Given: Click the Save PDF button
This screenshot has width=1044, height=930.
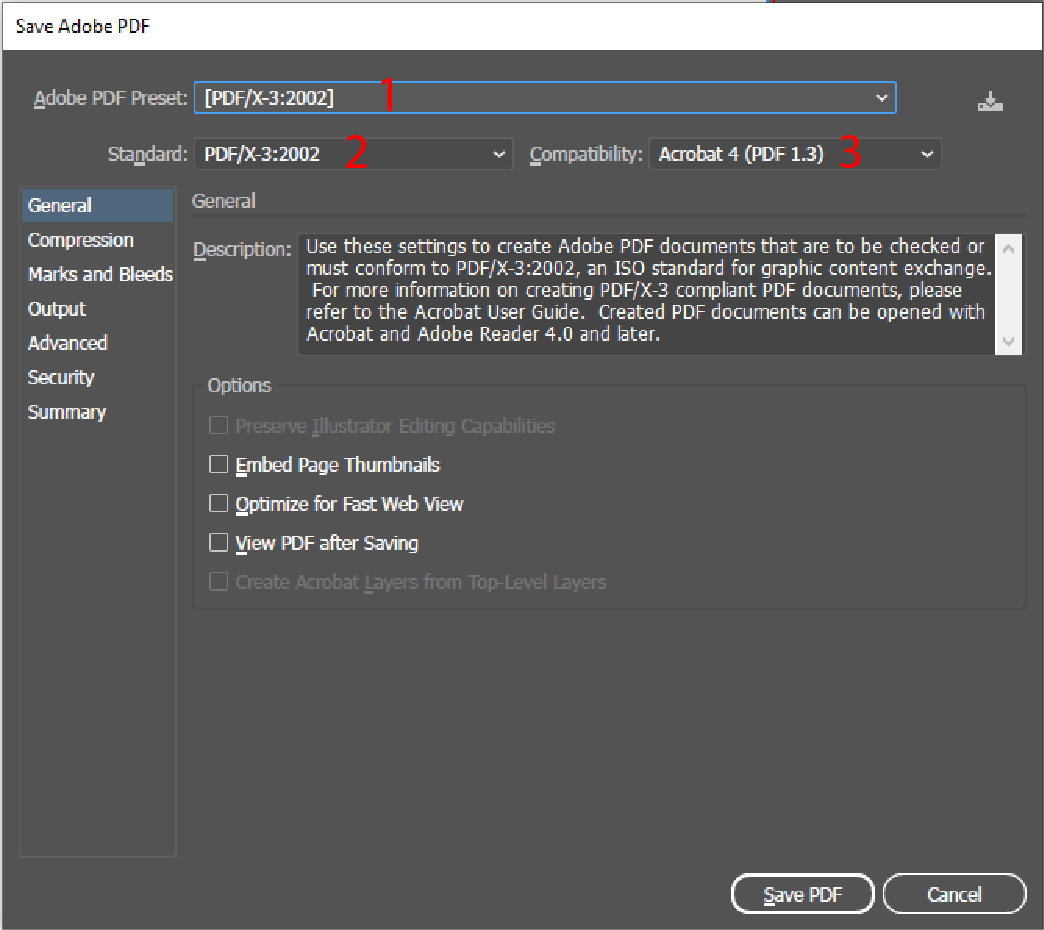Looking at the screenshot, I should click(x=802, y=894).
